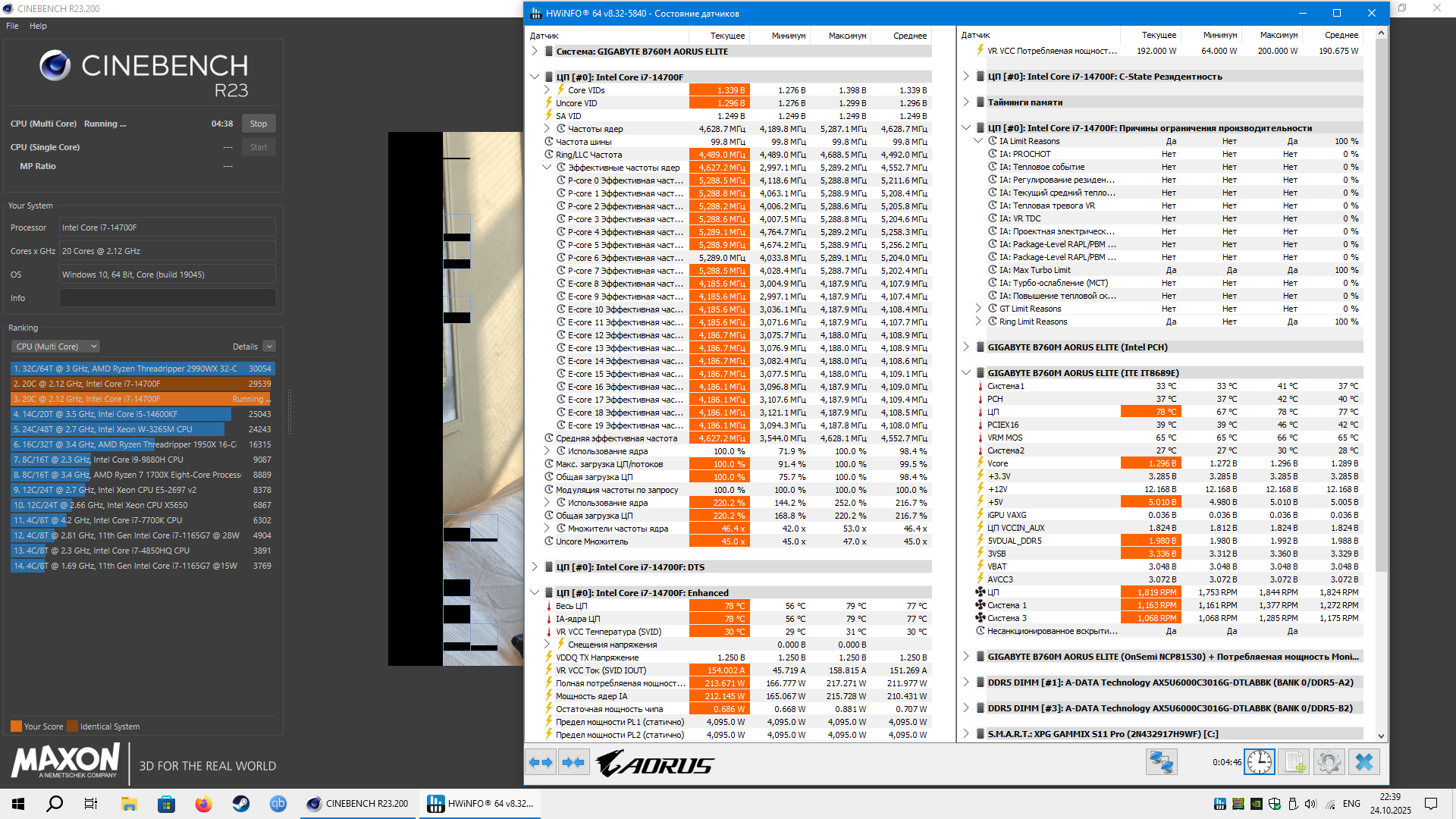Expand the GT Limit Reasons row
Image resolution: width=1456 pixels, height=819 pixels.
point(978,309)
